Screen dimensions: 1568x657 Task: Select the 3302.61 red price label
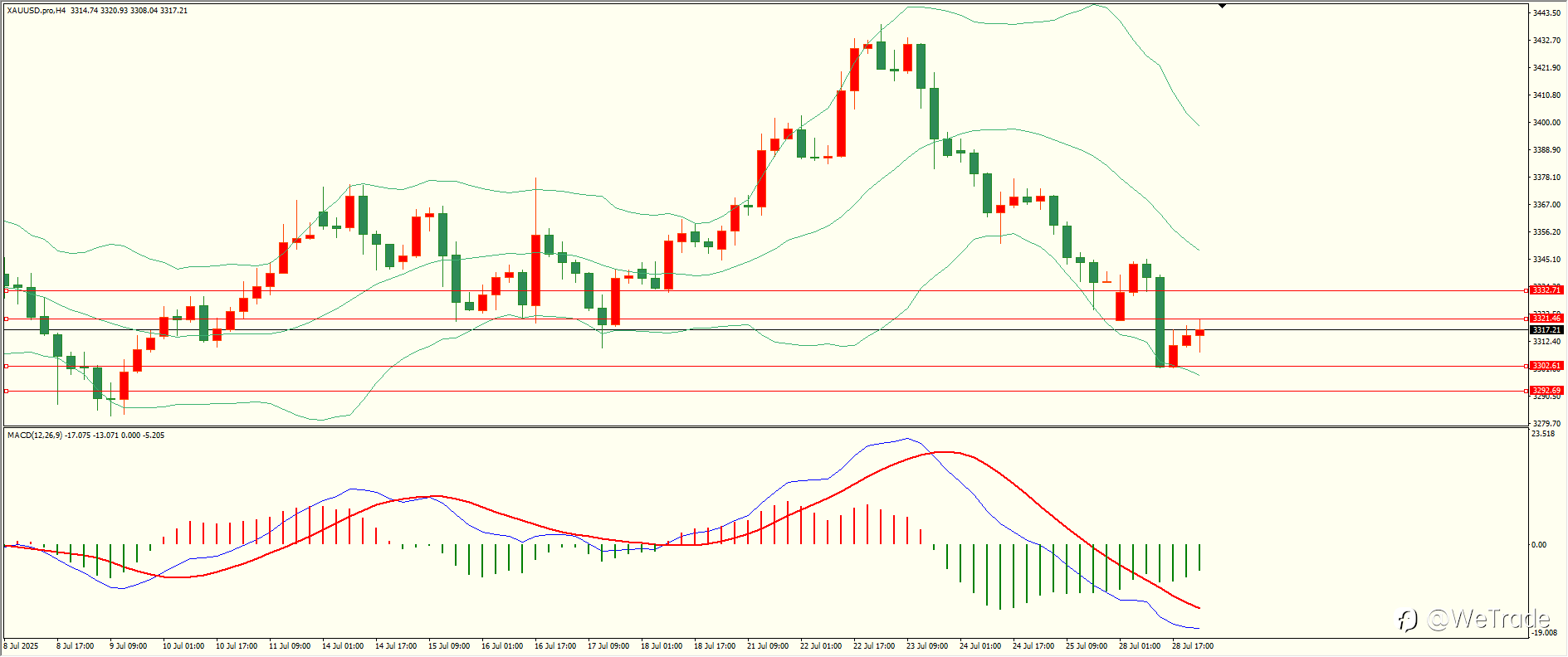click(1546, 366)
